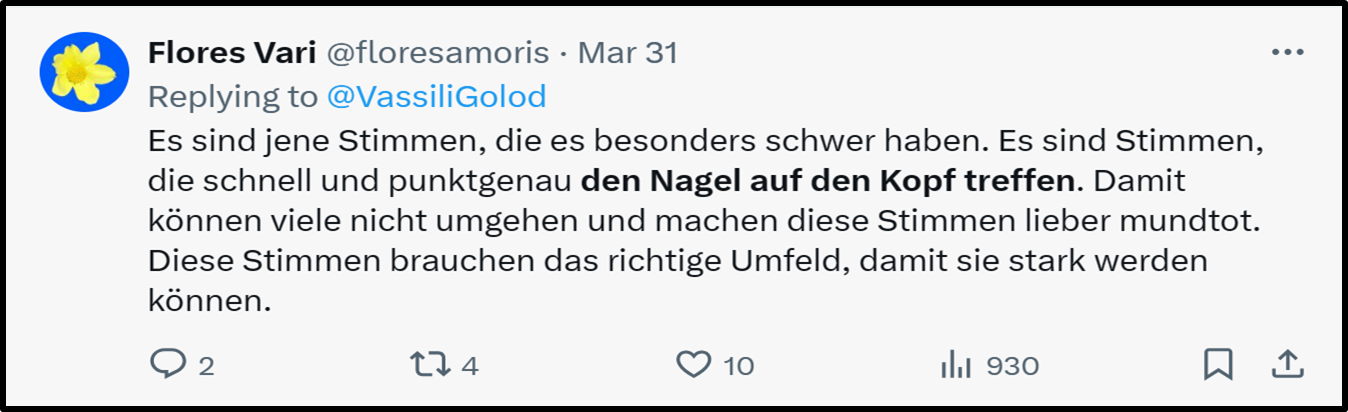Click the reply speech bubble icon

click(165, 365)
